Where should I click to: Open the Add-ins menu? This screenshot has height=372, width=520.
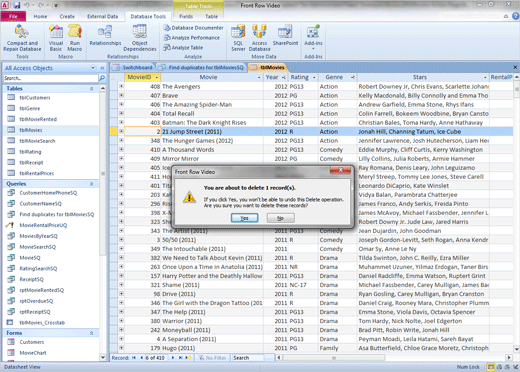coord(313,37)
